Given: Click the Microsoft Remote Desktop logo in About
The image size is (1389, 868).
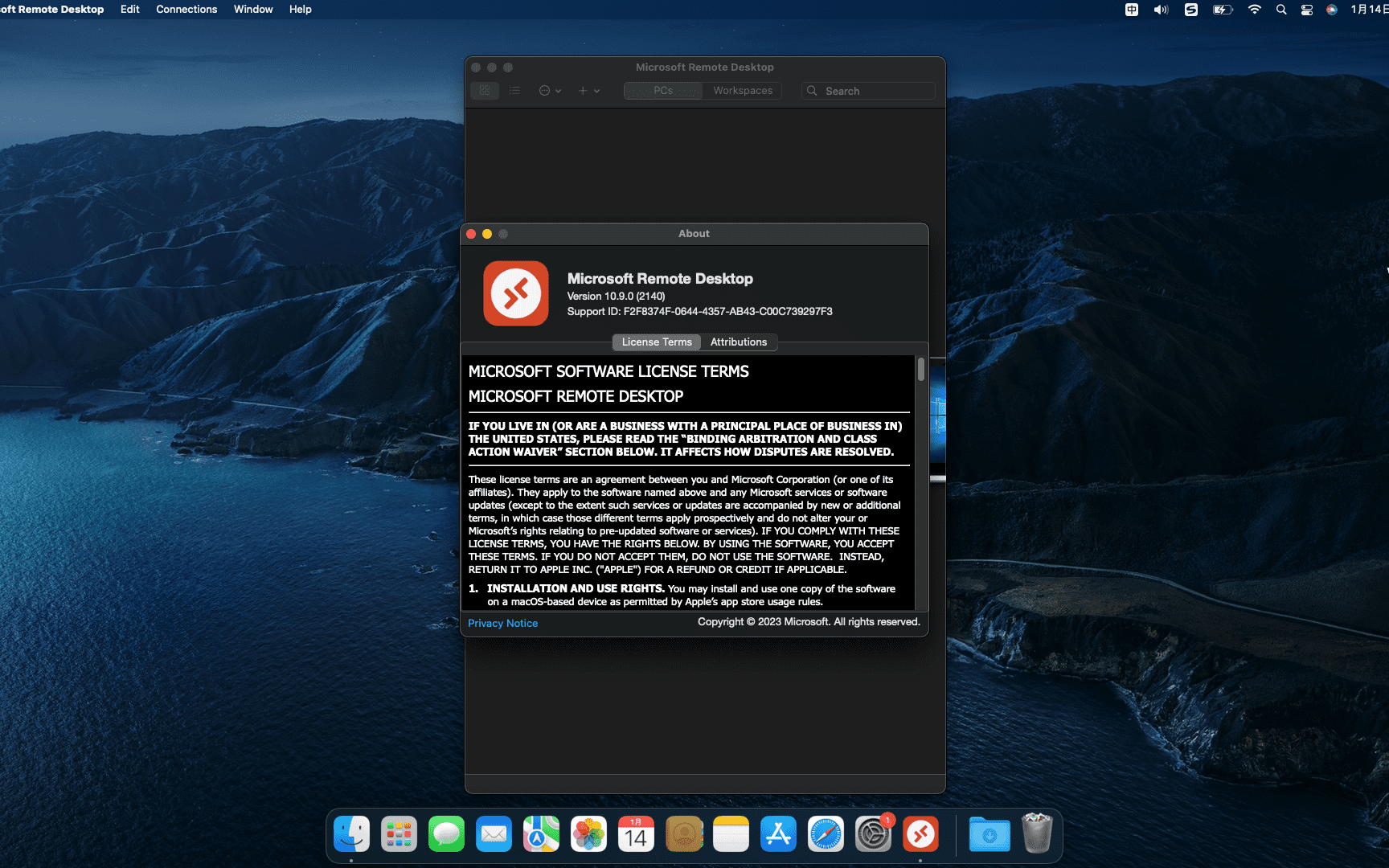Looking at the screenshot, I should 515,293.
